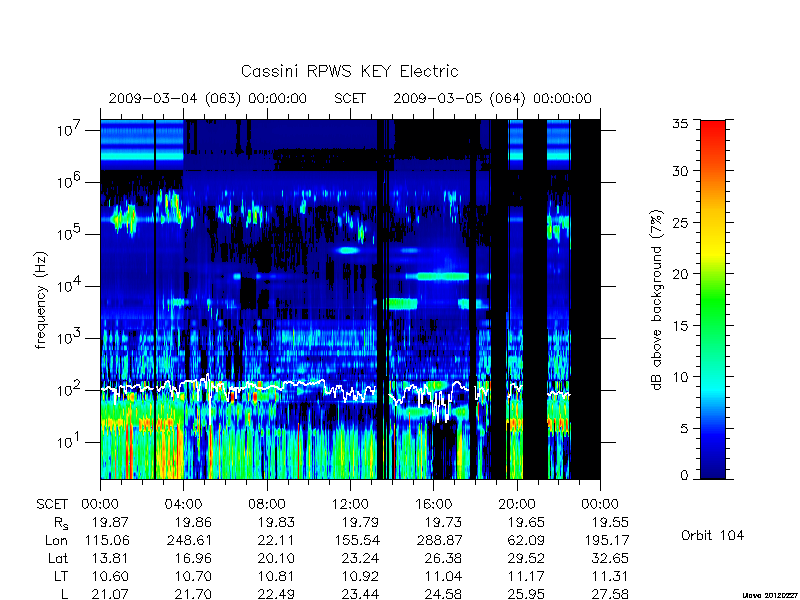Click the L value 21.07
The width and height of the screenshot is (800, 600).
[x=110, y=594]
